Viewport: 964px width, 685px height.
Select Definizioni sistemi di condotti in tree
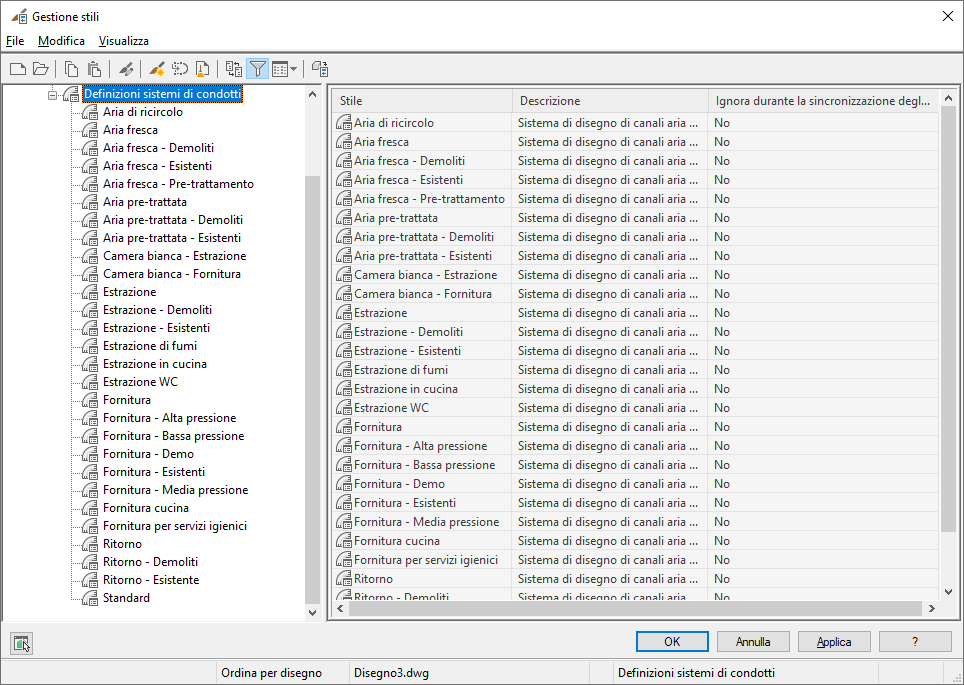(x=162, y=94)
